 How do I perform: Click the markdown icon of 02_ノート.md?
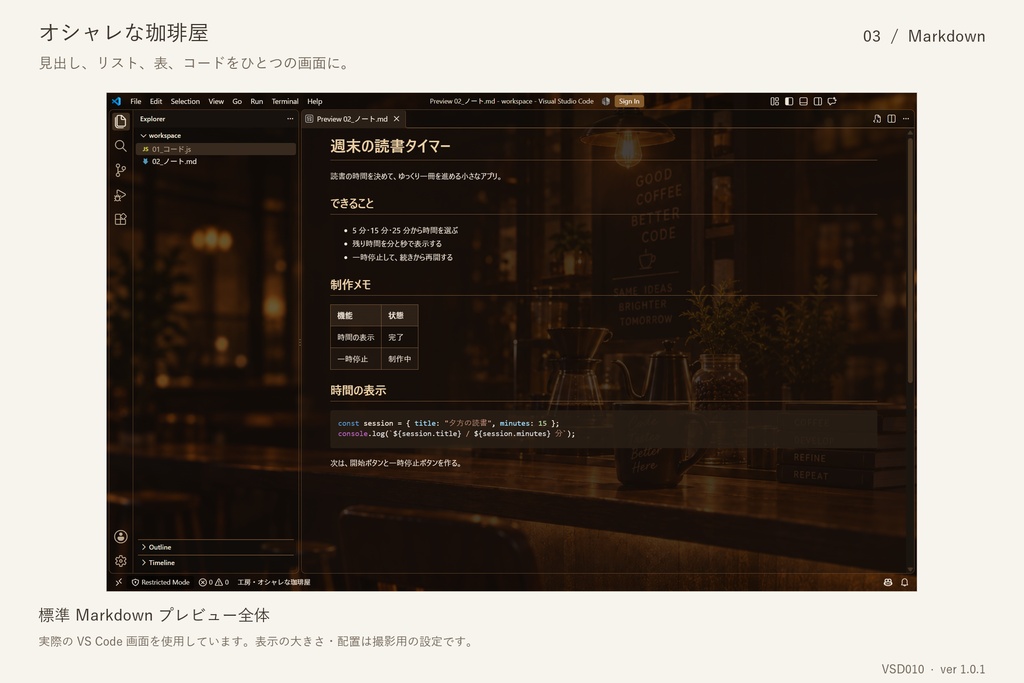145,161
